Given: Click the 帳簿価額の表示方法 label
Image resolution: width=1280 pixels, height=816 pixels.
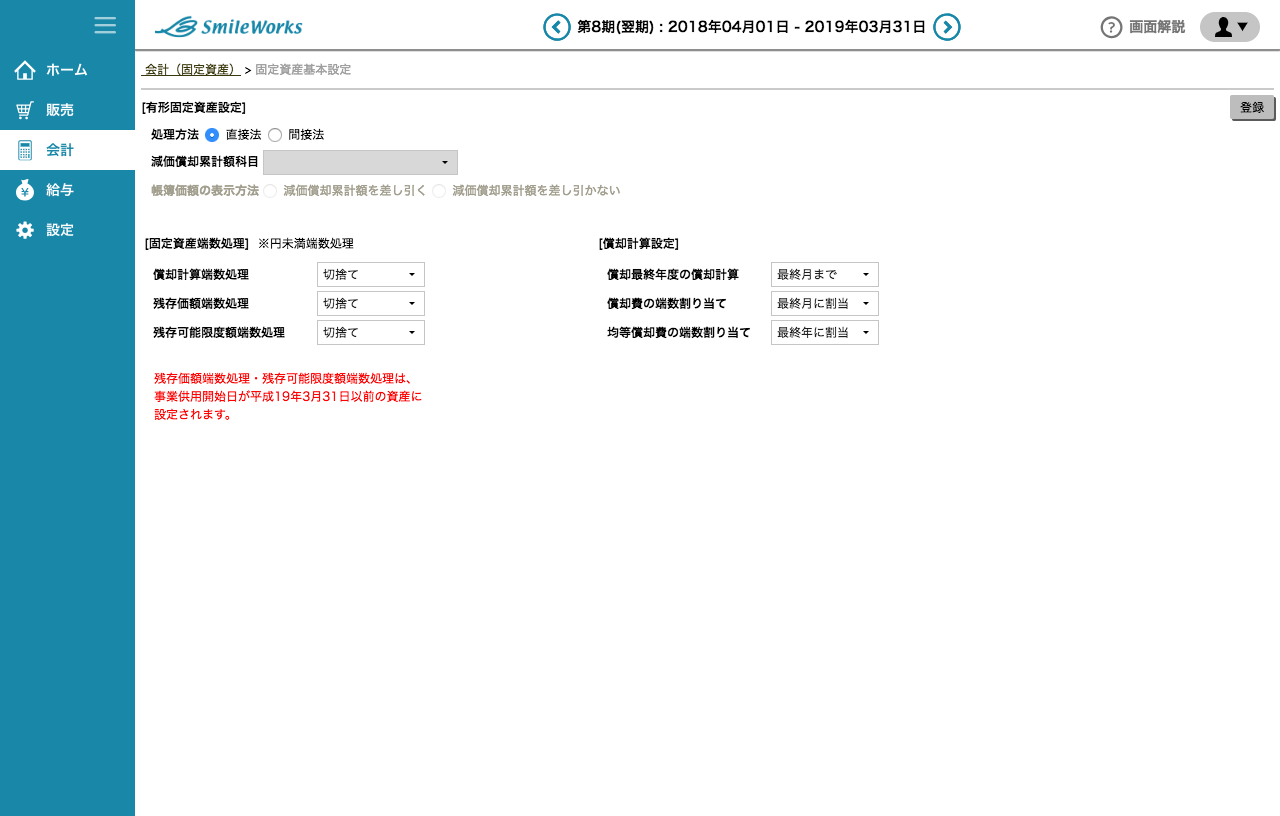Looking at the screenshot, I should (x=205, y=190).
